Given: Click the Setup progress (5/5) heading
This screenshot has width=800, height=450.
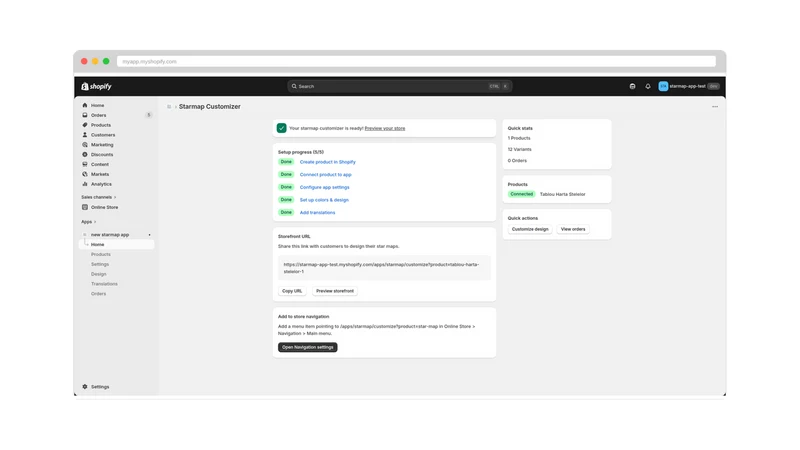Looking at the screenshot, I should (x=301, y=152).
